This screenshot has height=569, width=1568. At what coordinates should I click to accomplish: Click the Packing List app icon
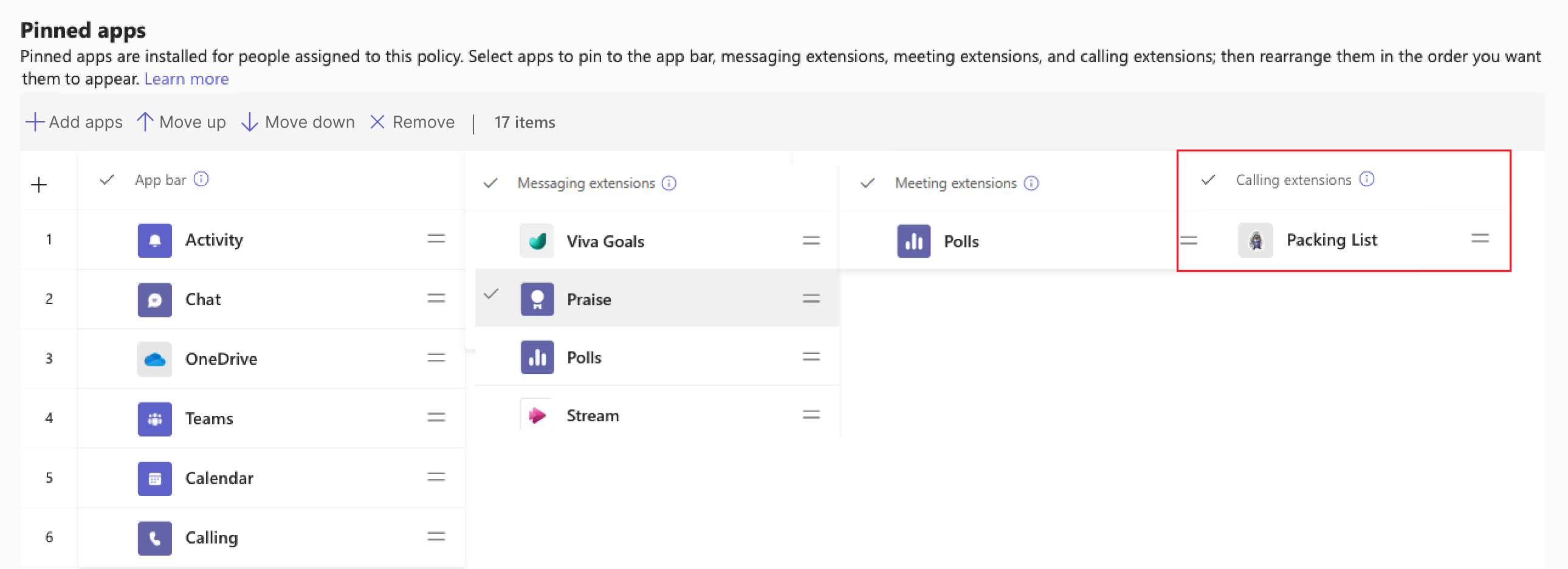pyautogui.click(x=1255, y=240)
